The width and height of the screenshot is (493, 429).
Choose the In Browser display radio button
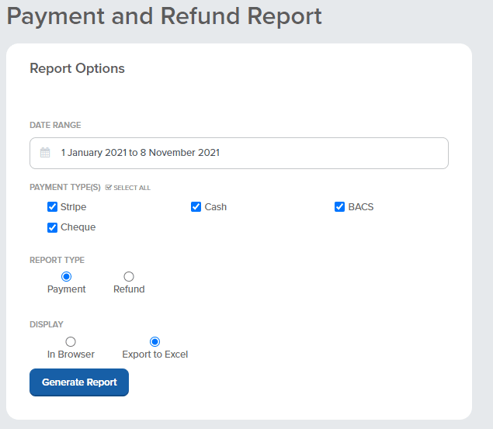(x=71, y=342)
